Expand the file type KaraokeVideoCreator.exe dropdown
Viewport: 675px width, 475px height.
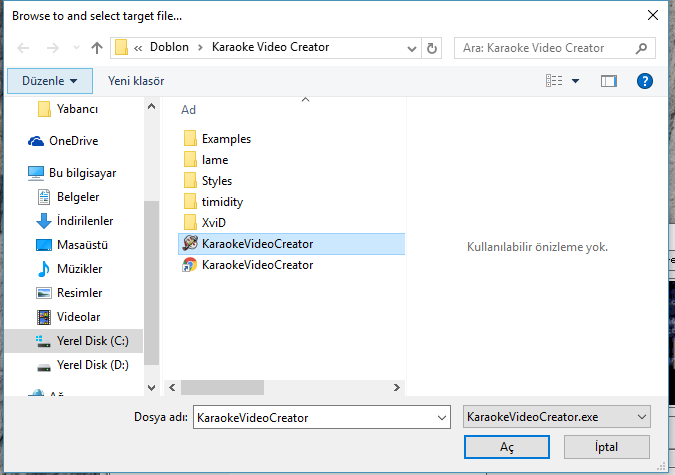(641, 415)
